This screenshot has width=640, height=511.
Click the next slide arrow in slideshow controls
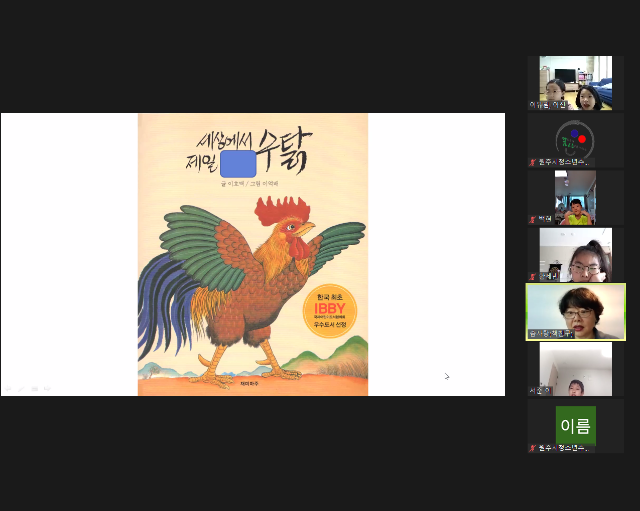click(x=47, y=389)
